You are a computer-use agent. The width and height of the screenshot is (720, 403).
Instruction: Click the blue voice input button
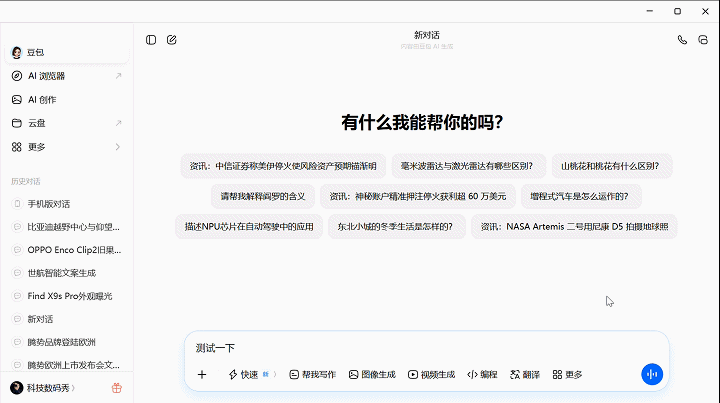coord(652,374)
